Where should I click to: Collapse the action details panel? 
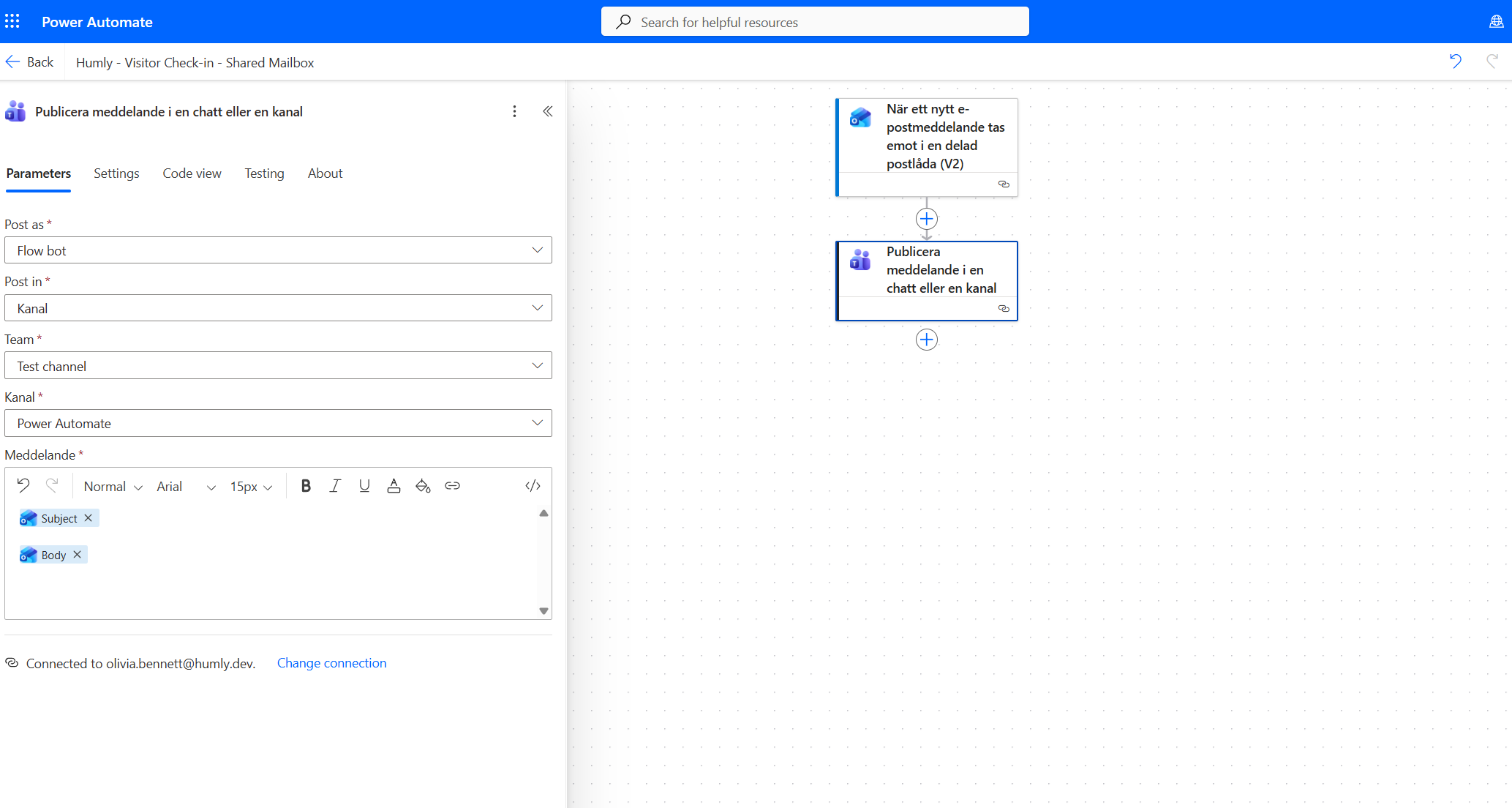click(547, 111)
